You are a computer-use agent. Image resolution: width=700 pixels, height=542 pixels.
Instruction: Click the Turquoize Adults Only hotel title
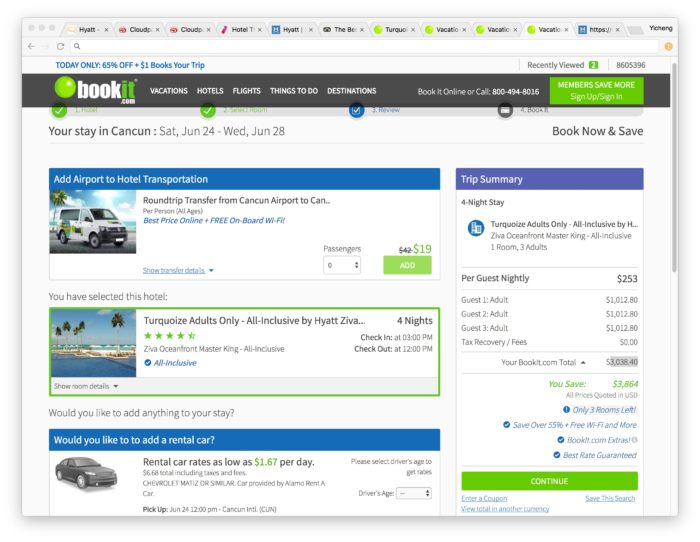click(254, 321)
